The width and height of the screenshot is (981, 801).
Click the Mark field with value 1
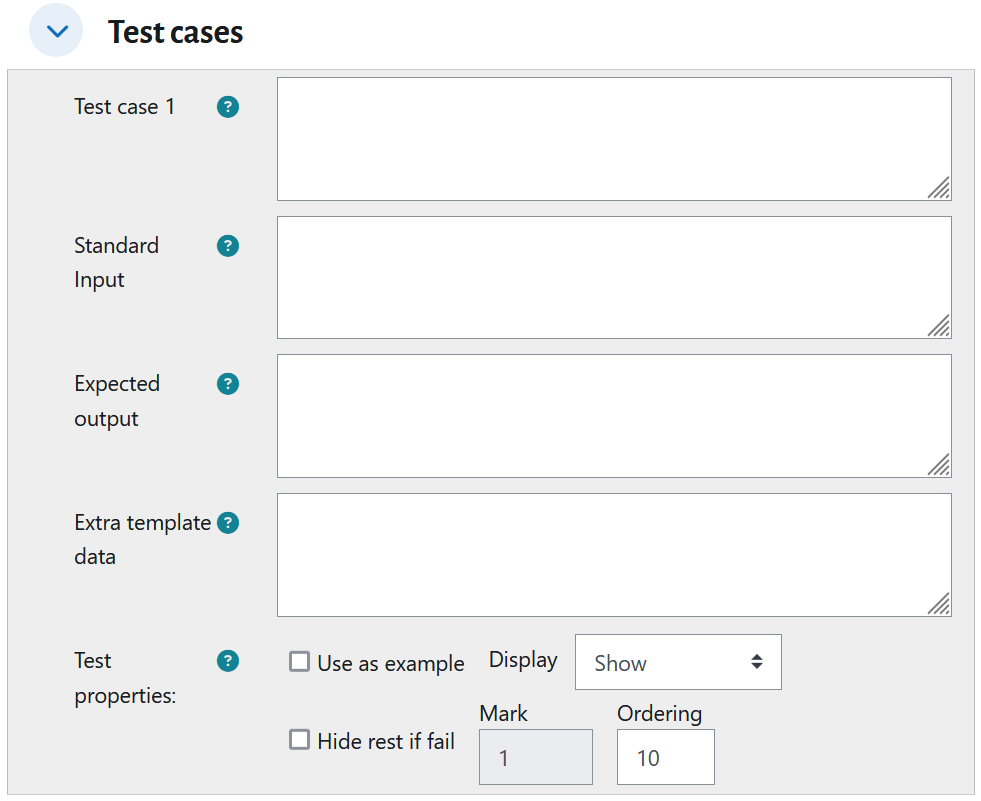pos(536,757)
